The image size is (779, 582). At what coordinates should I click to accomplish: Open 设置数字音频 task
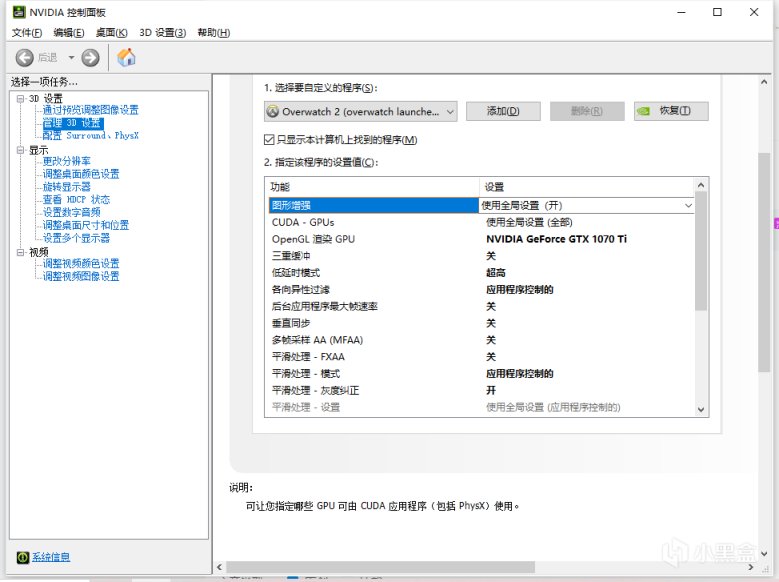72,212
